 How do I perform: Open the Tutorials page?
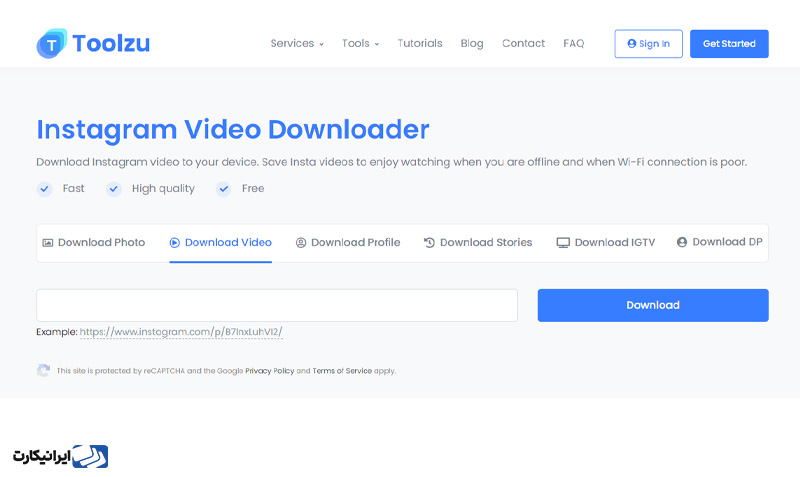tap(420, 43)
